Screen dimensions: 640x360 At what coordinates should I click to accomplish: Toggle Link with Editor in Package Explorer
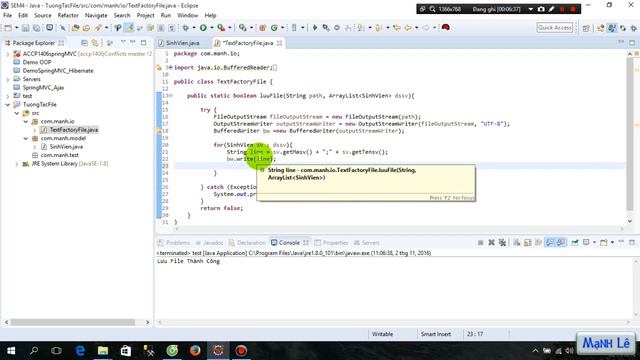click(95, 43)
